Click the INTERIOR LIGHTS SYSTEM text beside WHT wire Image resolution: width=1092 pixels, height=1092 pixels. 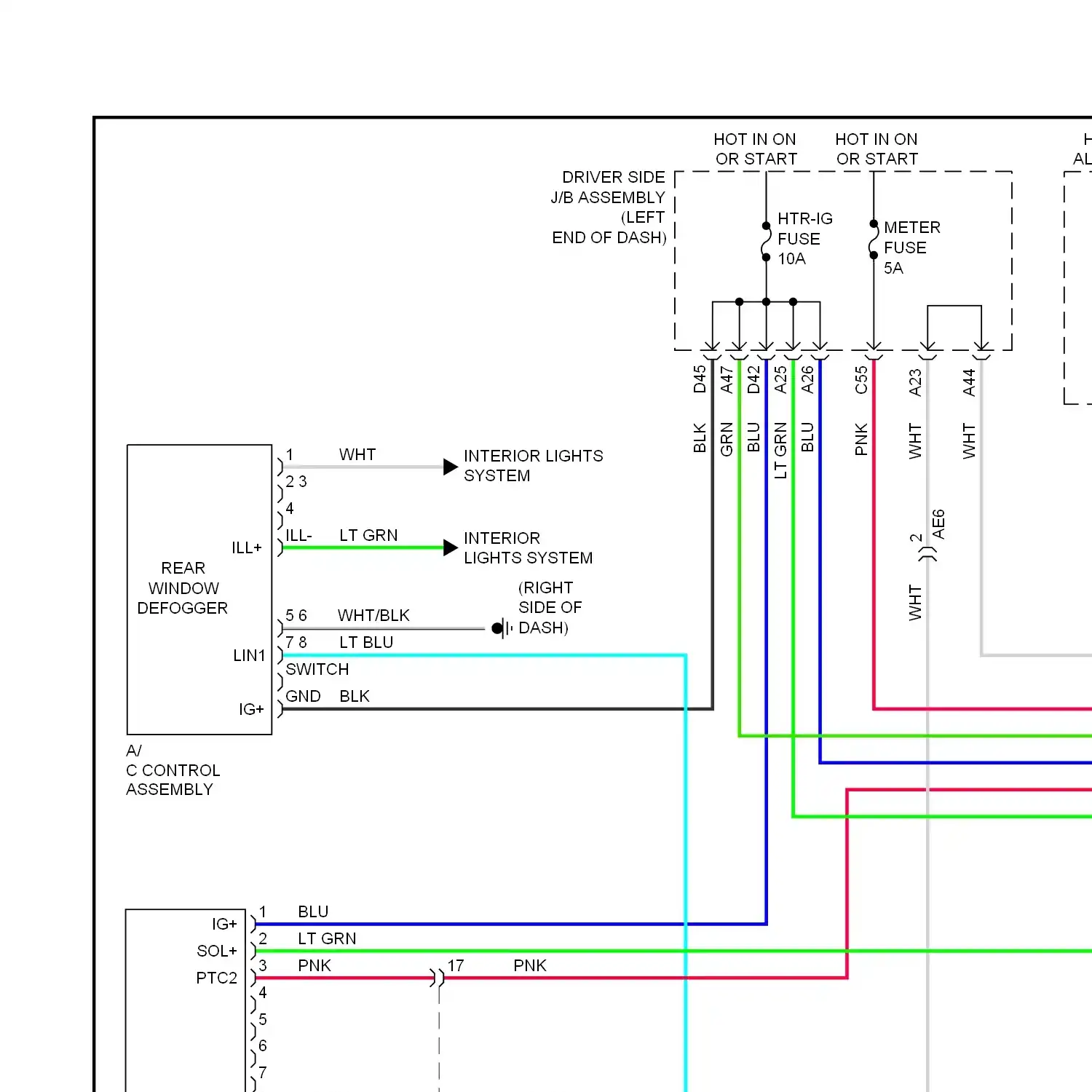pyautogui.click(x=533, y=465)
